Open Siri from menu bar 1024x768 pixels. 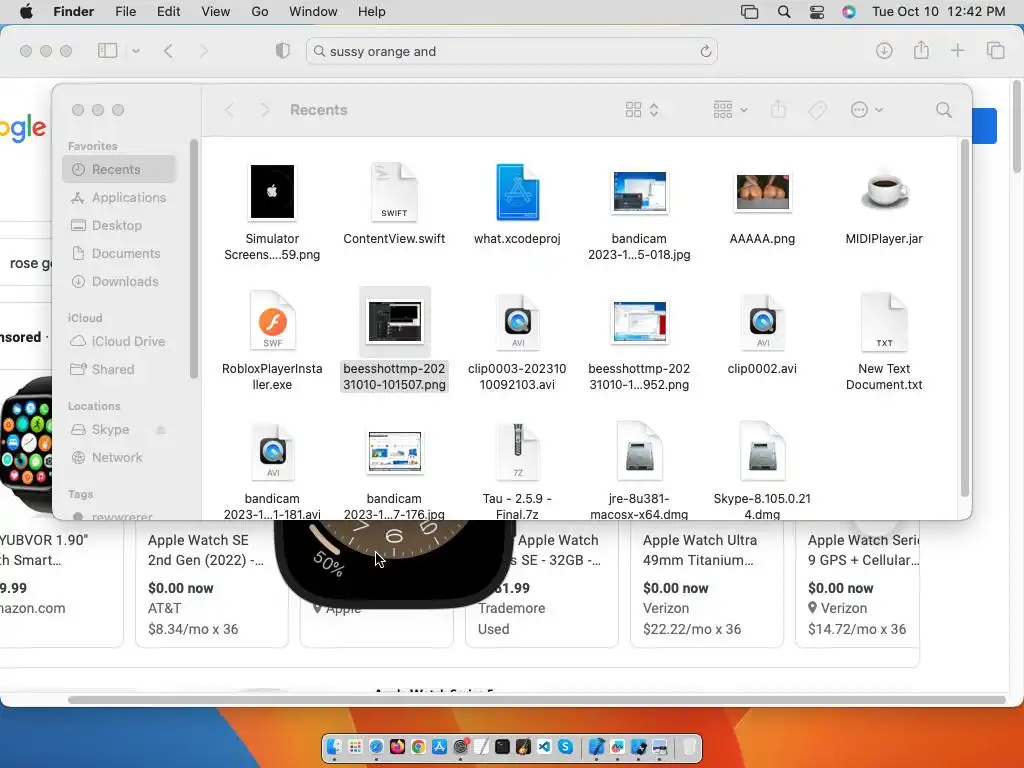click(x=848, y=12)
